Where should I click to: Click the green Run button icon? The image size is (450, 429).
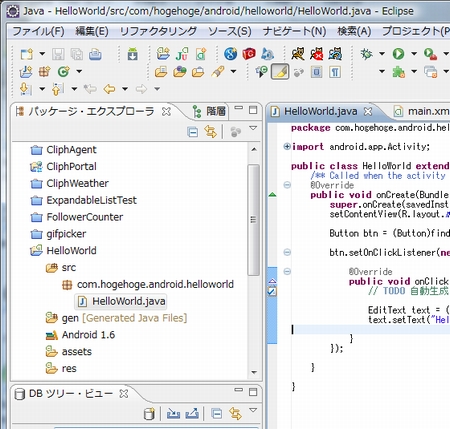pos(398,54)
